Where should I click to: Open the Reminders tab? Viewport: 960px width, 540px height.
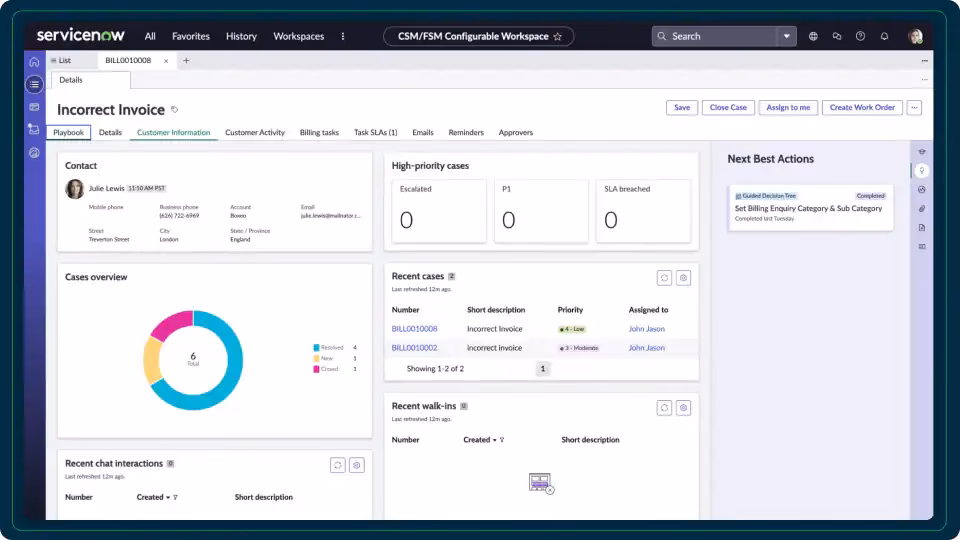(x=466, y=132)
